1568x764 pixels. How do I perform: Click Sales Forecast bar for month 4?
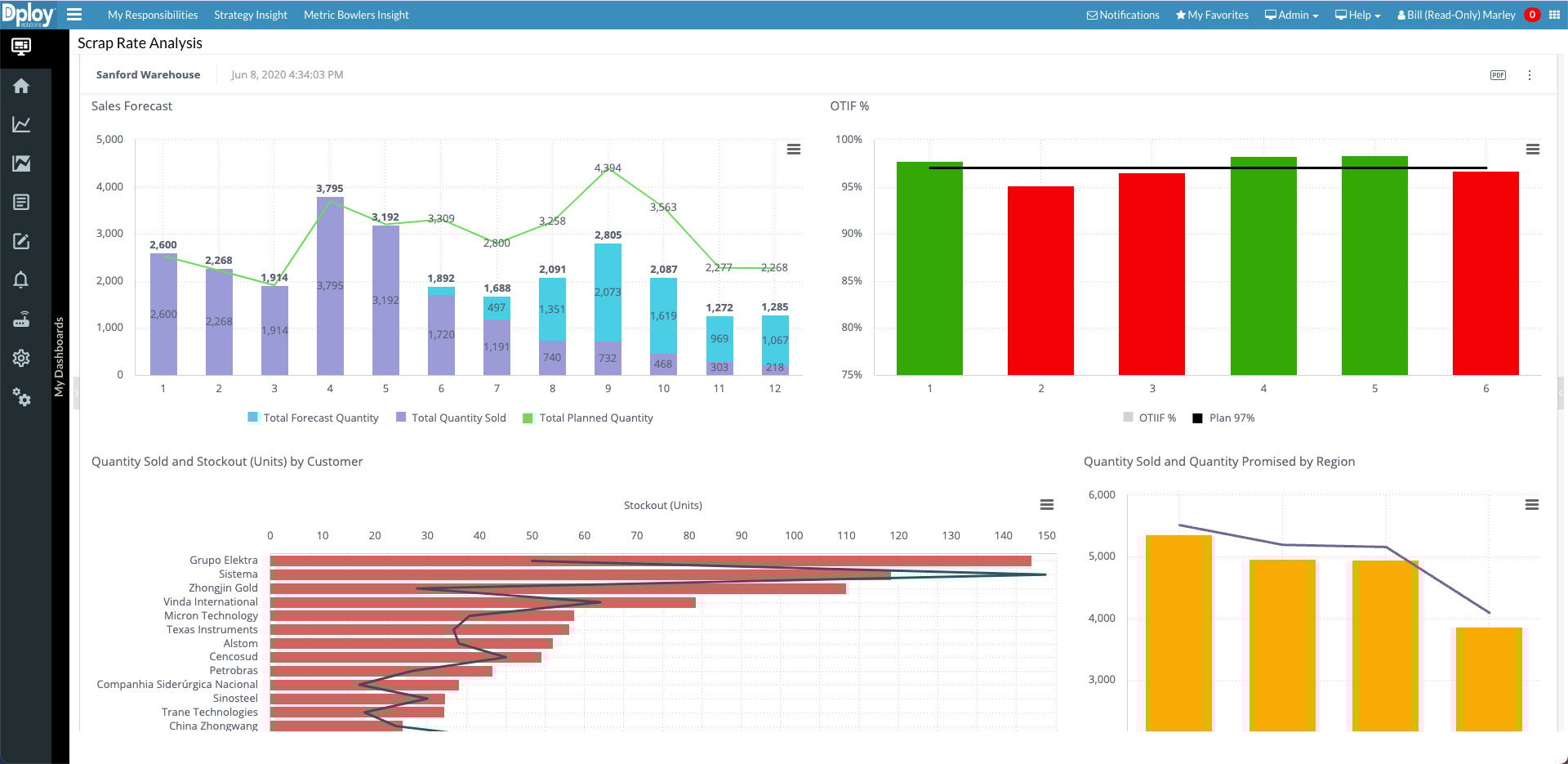coord(330,285)
